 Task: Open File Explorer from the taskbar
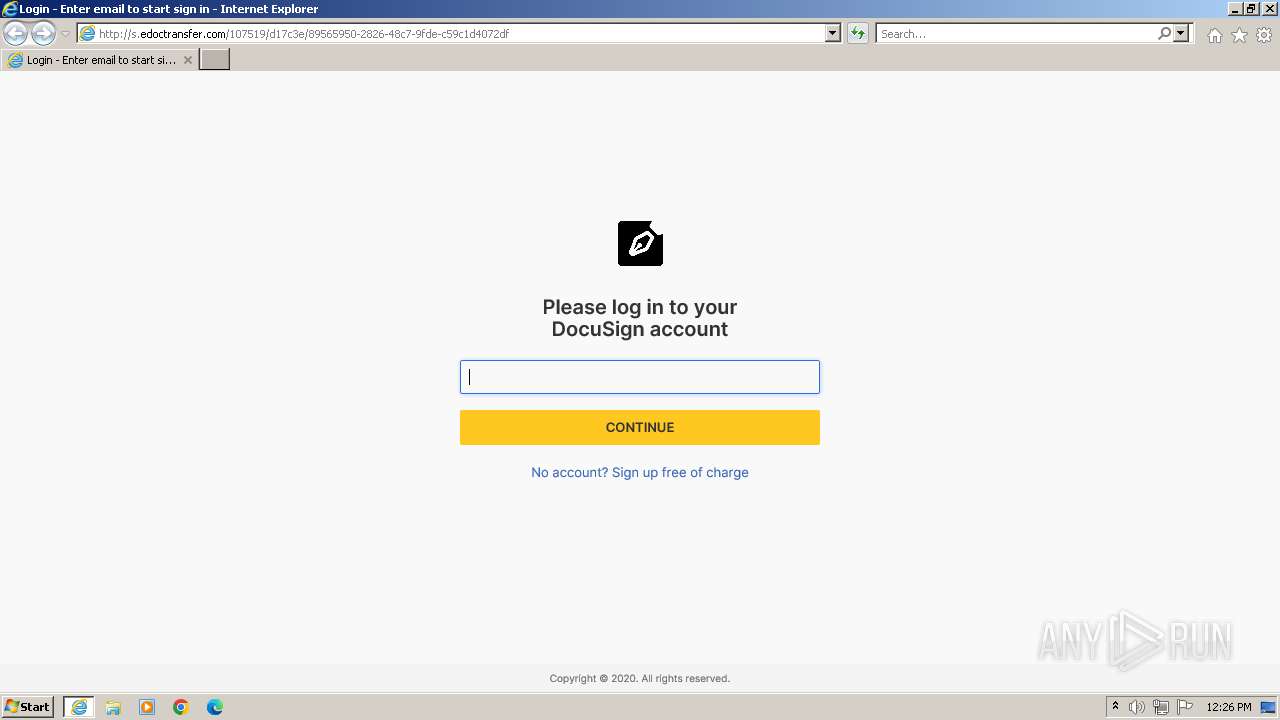pos(113,707)
